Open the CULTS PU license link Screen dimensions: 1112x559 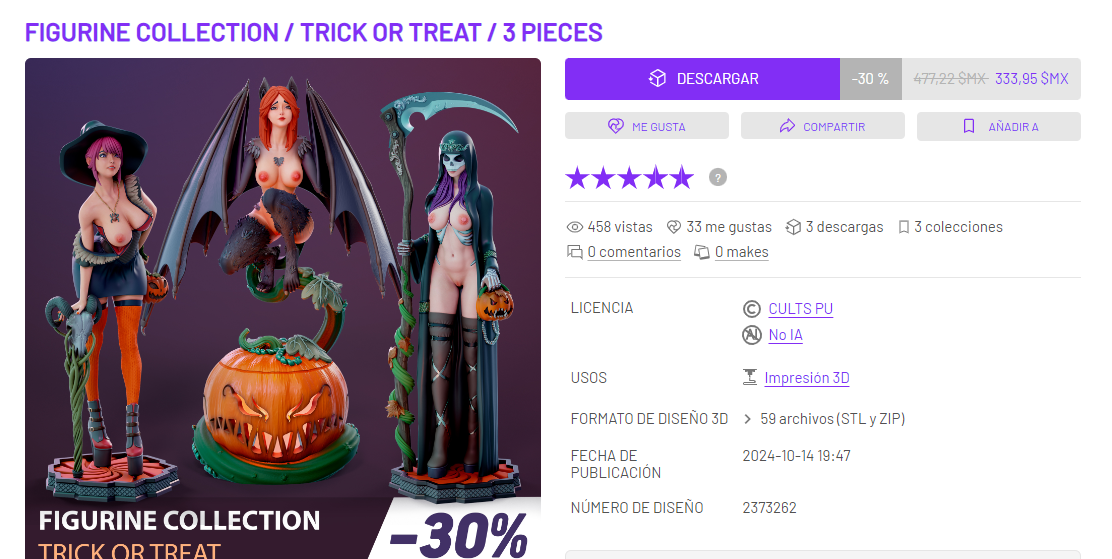(801, 309)
